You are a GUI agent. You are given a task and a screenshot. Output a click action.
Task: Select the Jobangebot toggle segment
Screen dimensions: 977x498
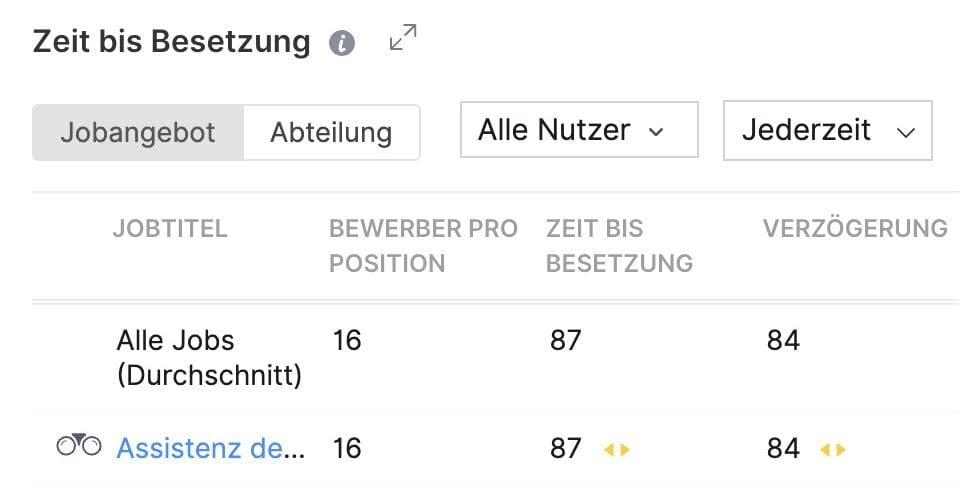[138, 133]
